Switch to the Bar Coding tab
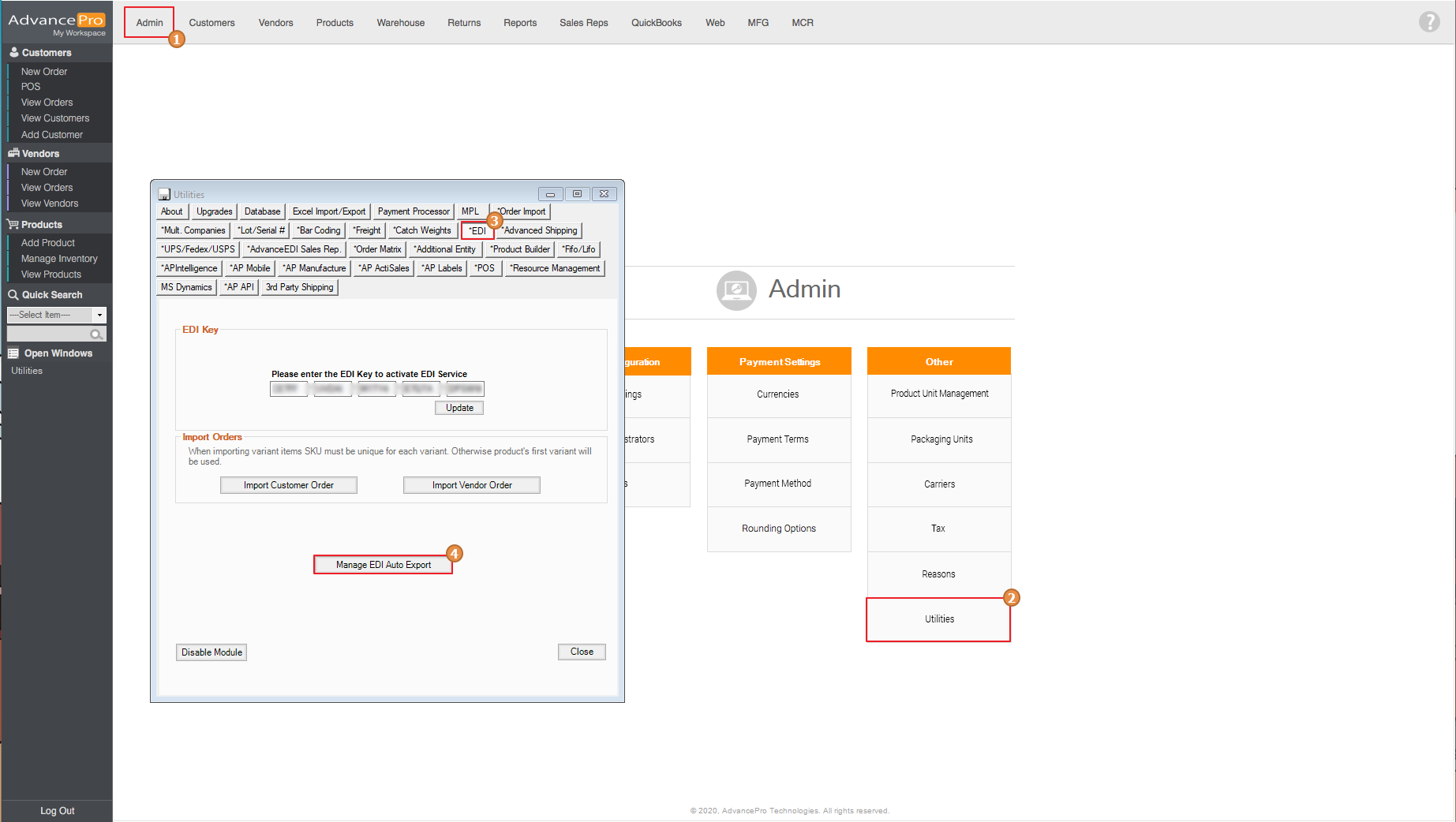Viewport: 1456px width, 822px height. (319, 230)
